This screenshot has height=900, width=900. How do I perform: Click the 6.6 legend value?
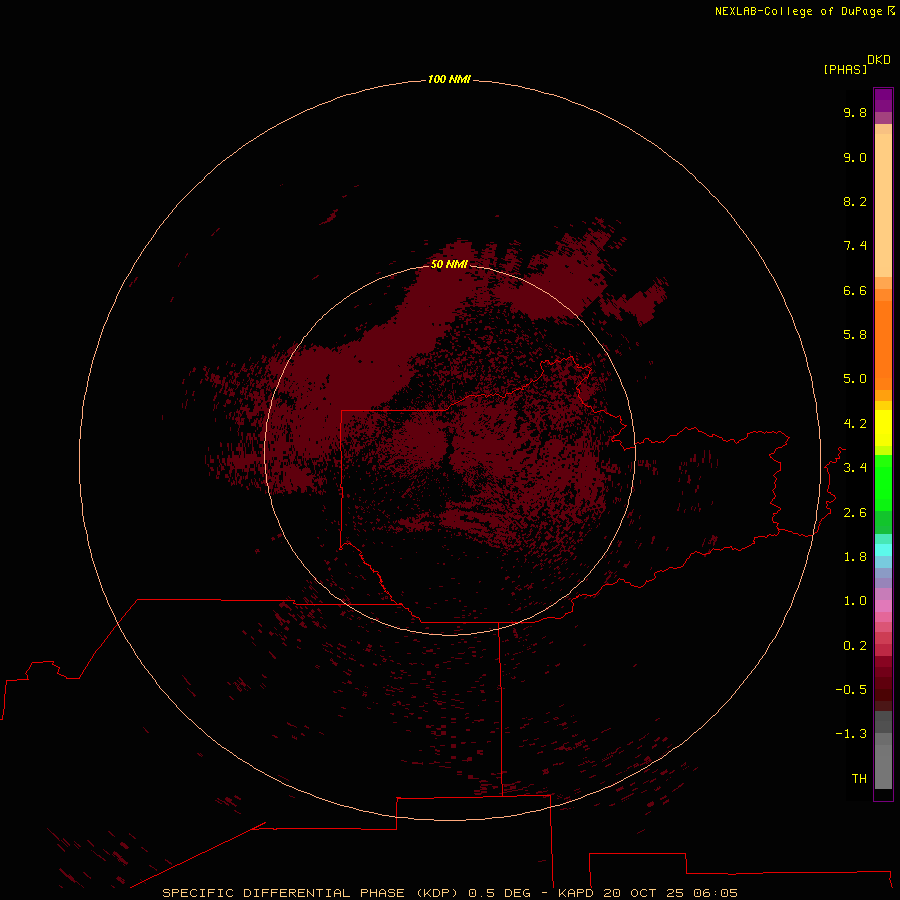click(x=855, y=290)
